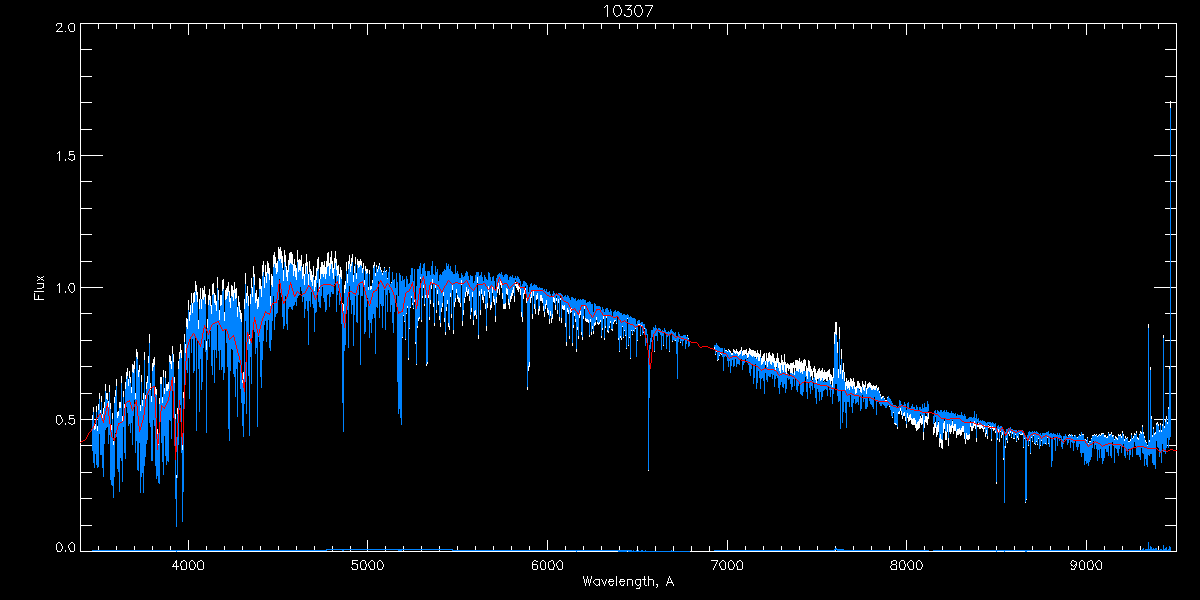Click the 5000 wavelength tick label
The height and width of the screenshot is (600, 1200).
(367, 564)
